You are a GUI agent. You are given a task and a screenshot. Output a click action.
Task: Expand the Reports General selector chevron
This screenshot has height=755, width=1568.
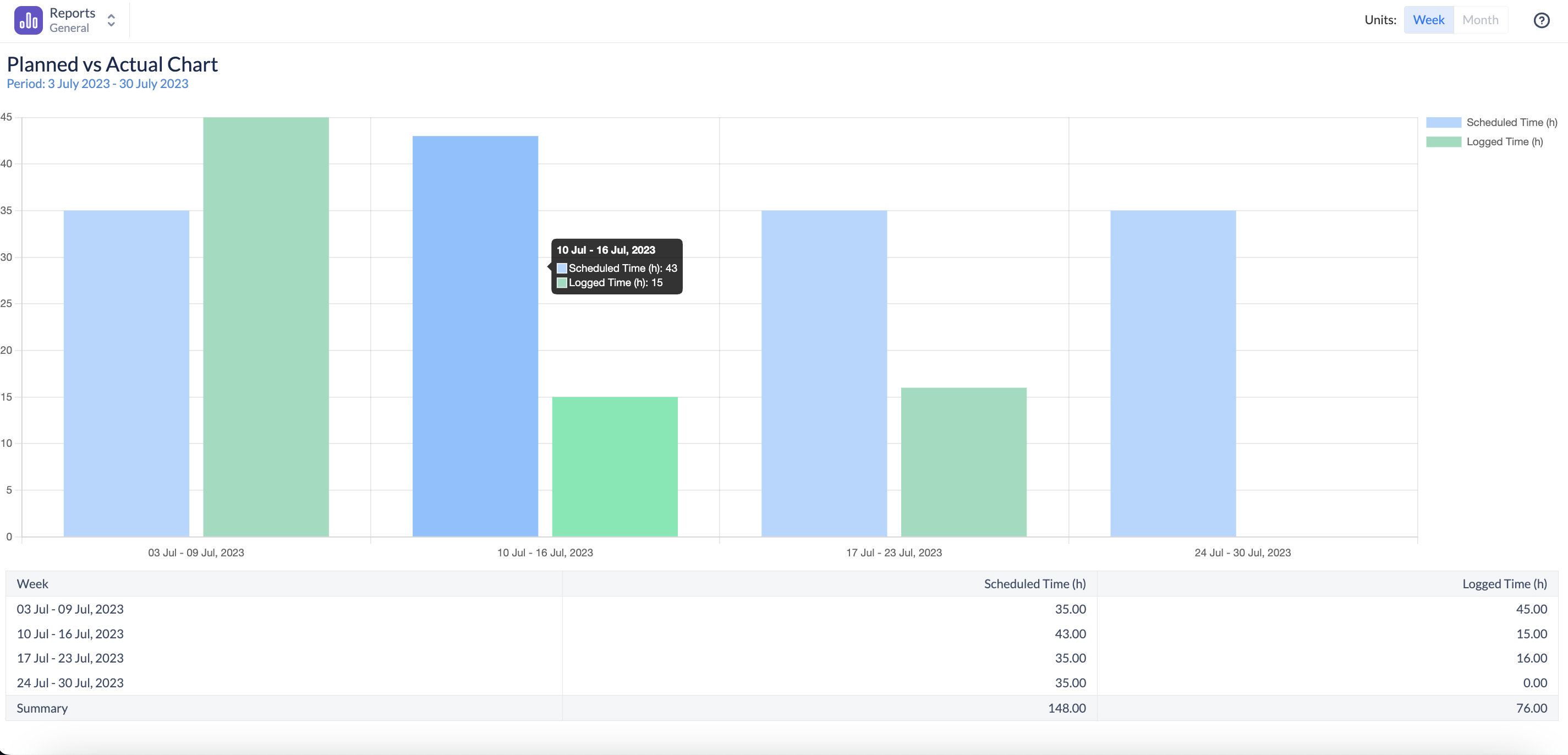coord(111,20)
